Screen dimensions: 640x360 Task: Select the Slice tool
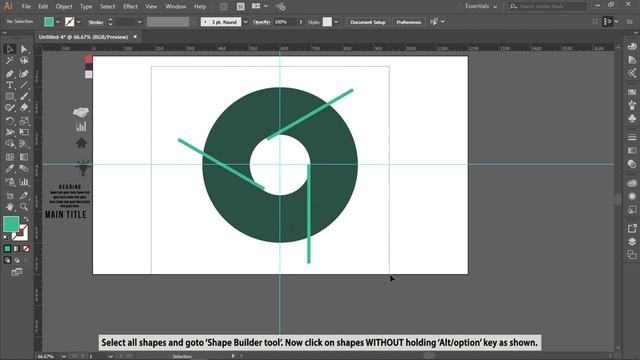click(24, 196)
